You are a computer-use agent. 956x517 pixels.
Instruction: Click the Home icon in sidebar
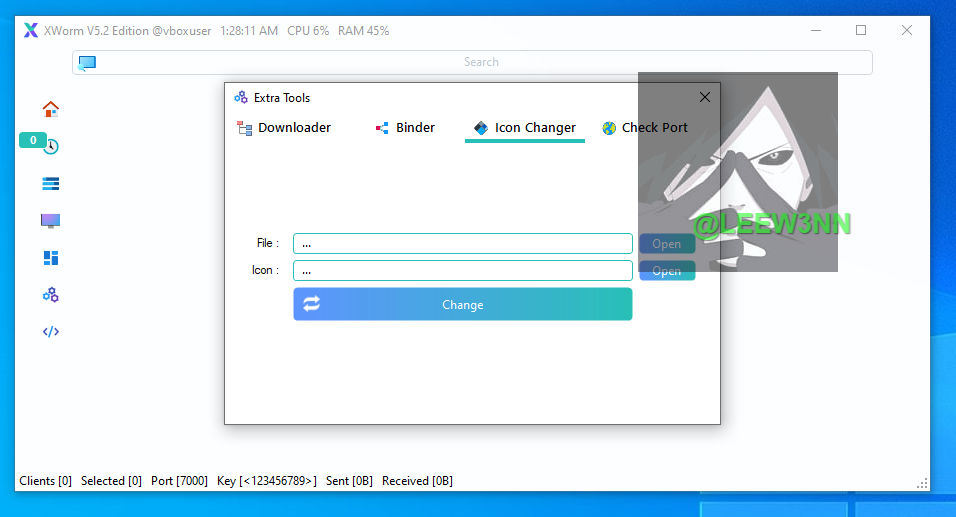point(51,109)
